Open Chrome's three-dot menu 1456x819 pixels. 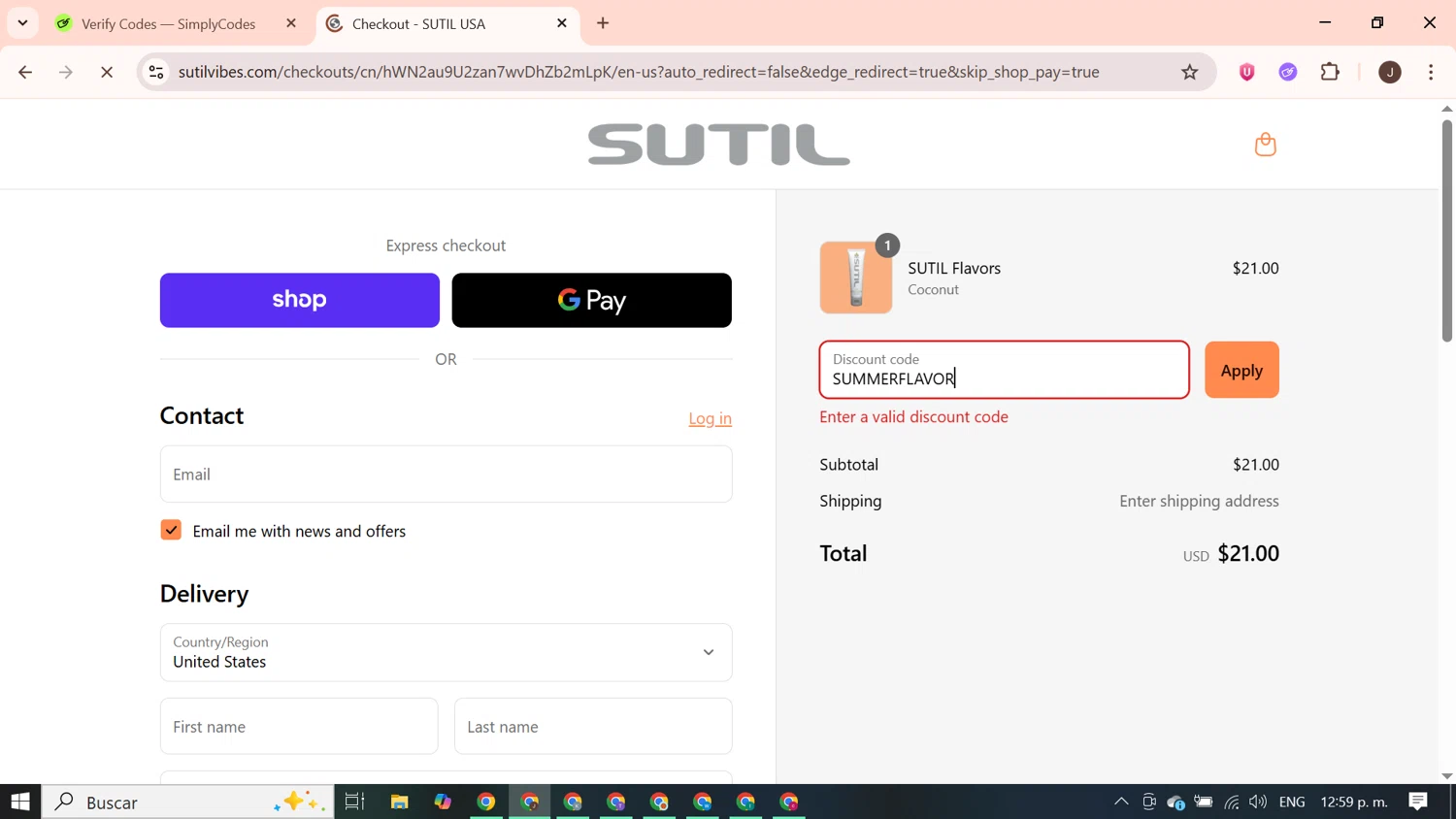[1431, 72]
